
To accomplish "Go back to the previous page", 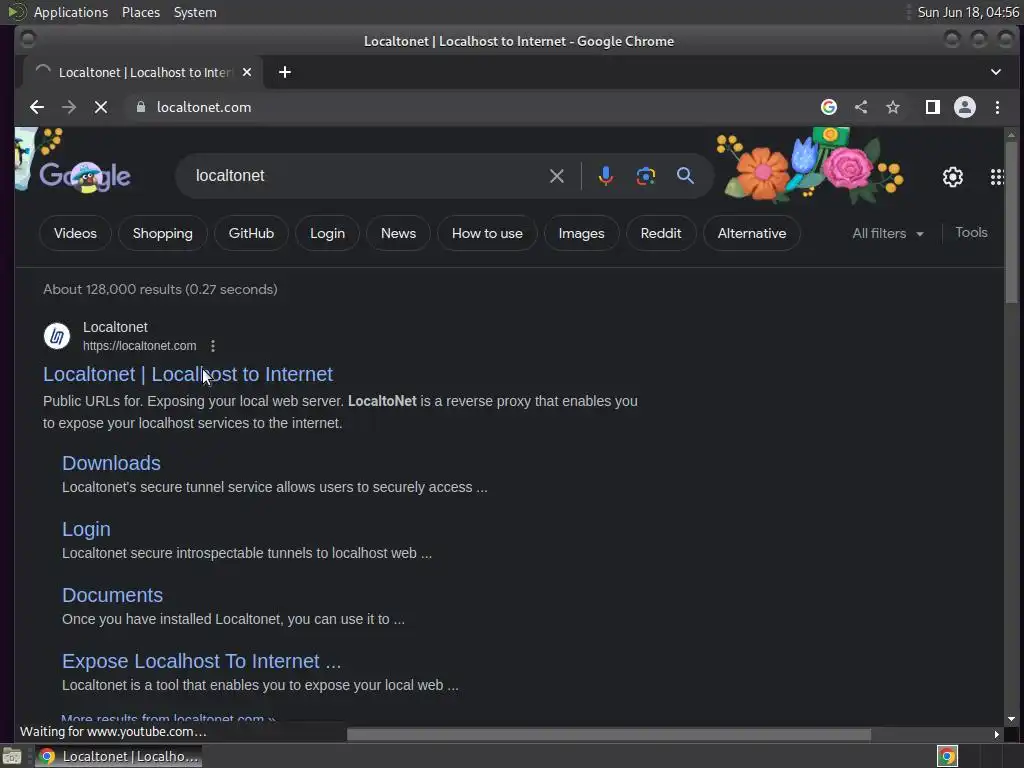I will (x=37, y=107).
